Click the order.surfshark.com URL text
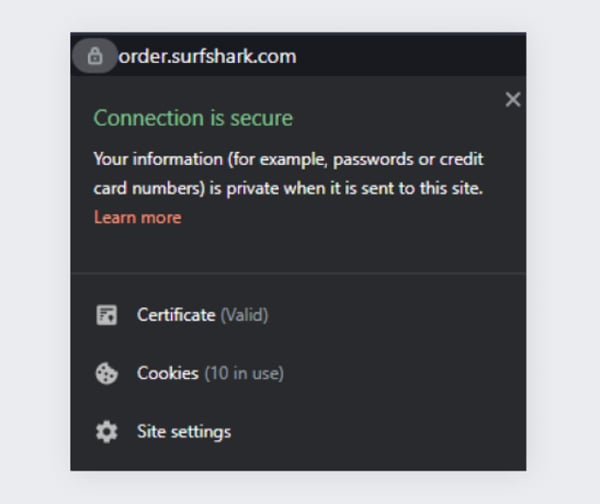Screen dimensions: 600x504 pyautogui.click(x=206, y=56)
